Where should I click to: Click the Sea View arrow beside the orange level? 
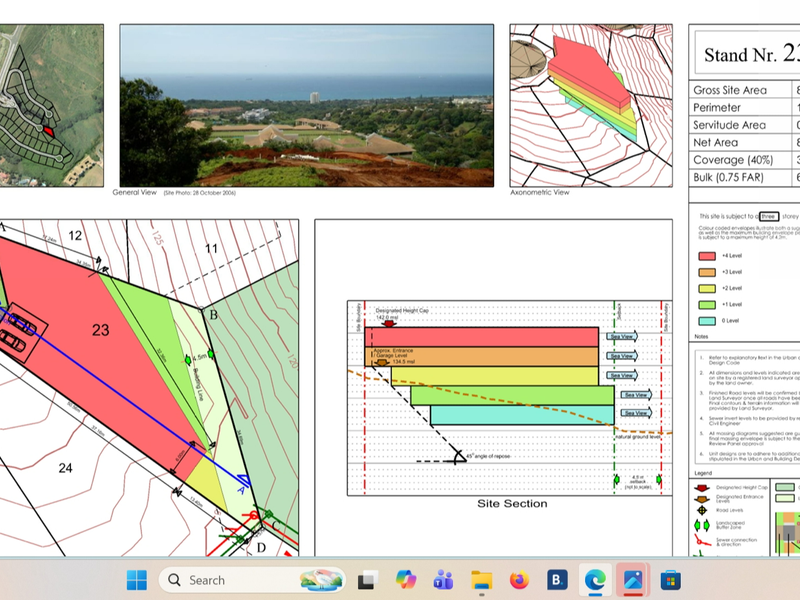point(622,356)
